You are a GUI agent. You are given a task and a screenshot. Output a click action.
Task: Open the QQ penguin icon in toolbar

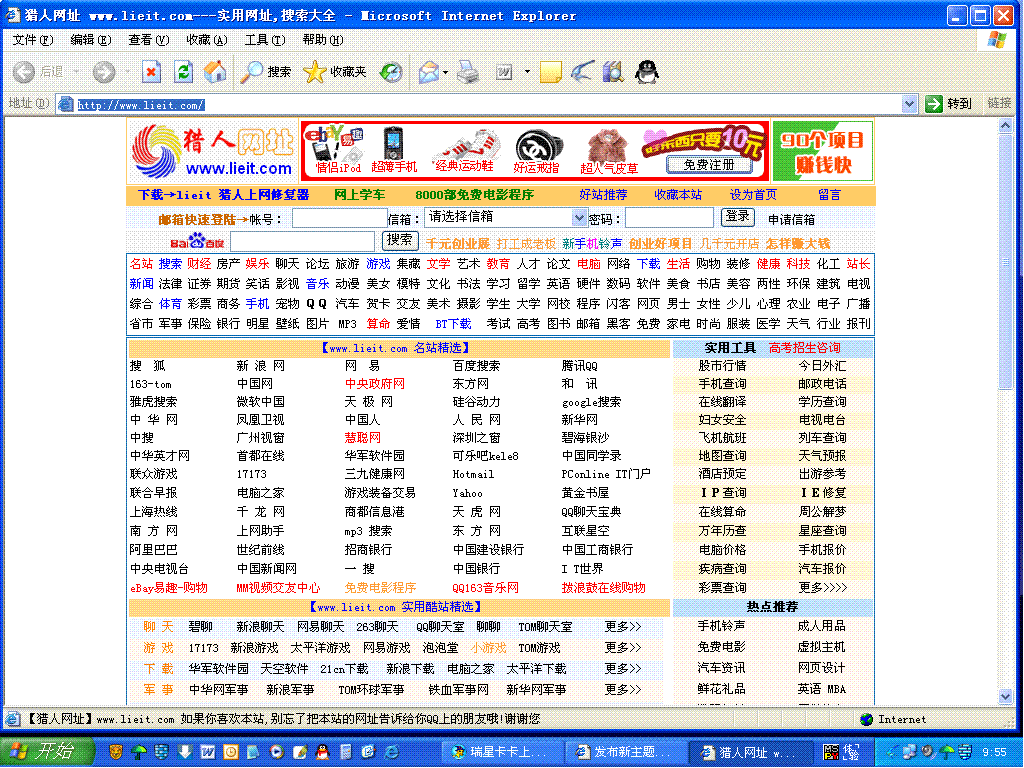click(647, 72)
